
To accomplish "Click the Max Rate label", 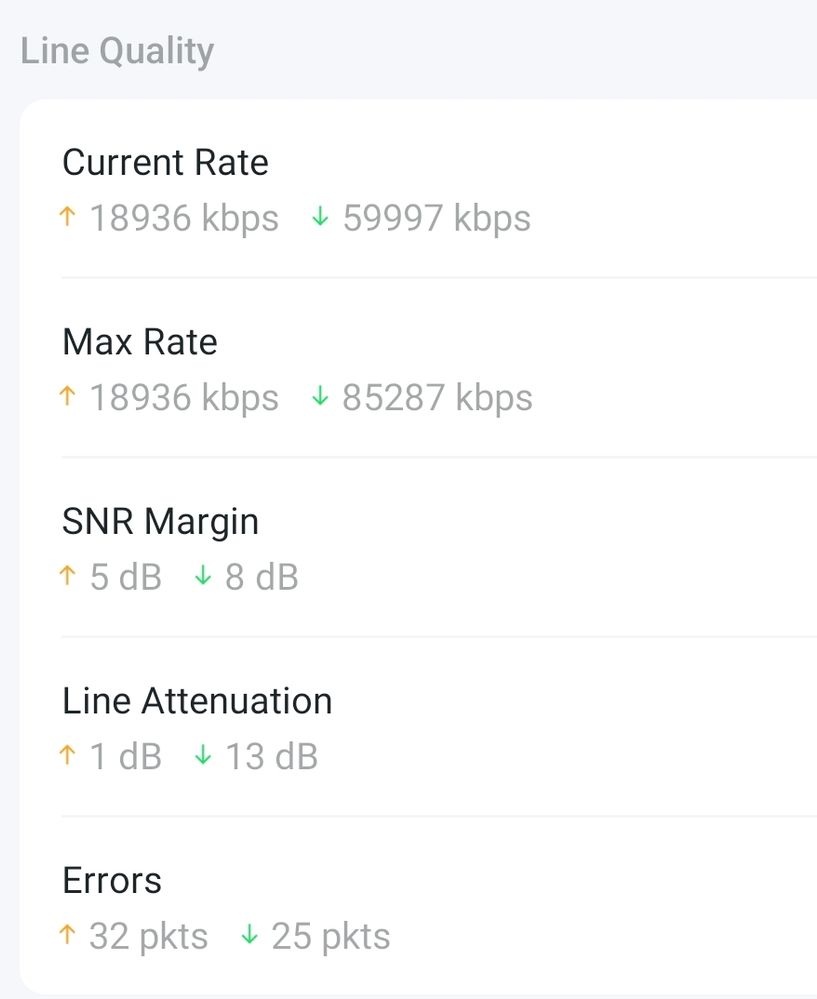I will (139, 342).
